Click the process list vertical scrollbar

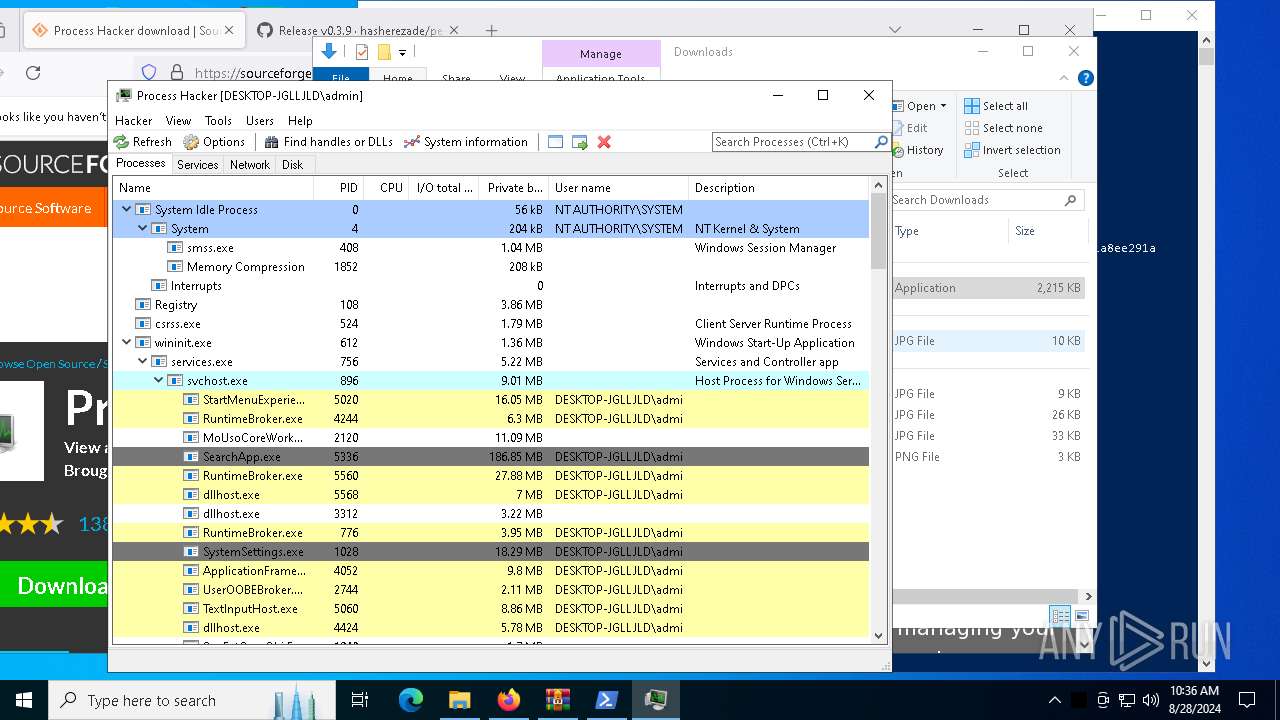click(879, 231)
